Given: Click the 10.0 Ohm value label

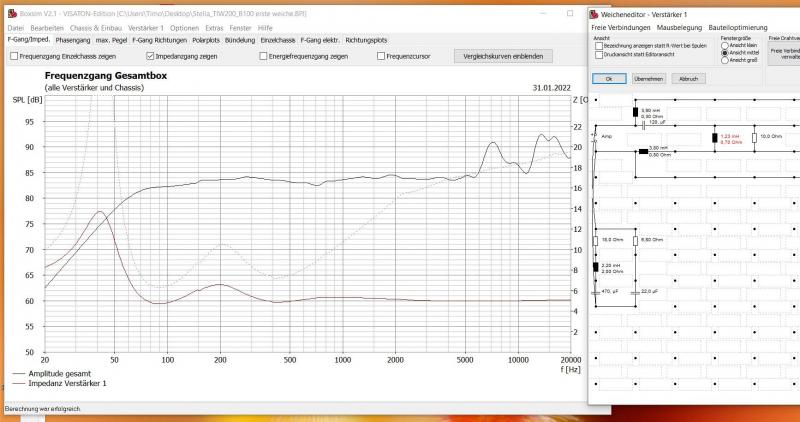Looking at the screenshot, I should click(771, 136).
